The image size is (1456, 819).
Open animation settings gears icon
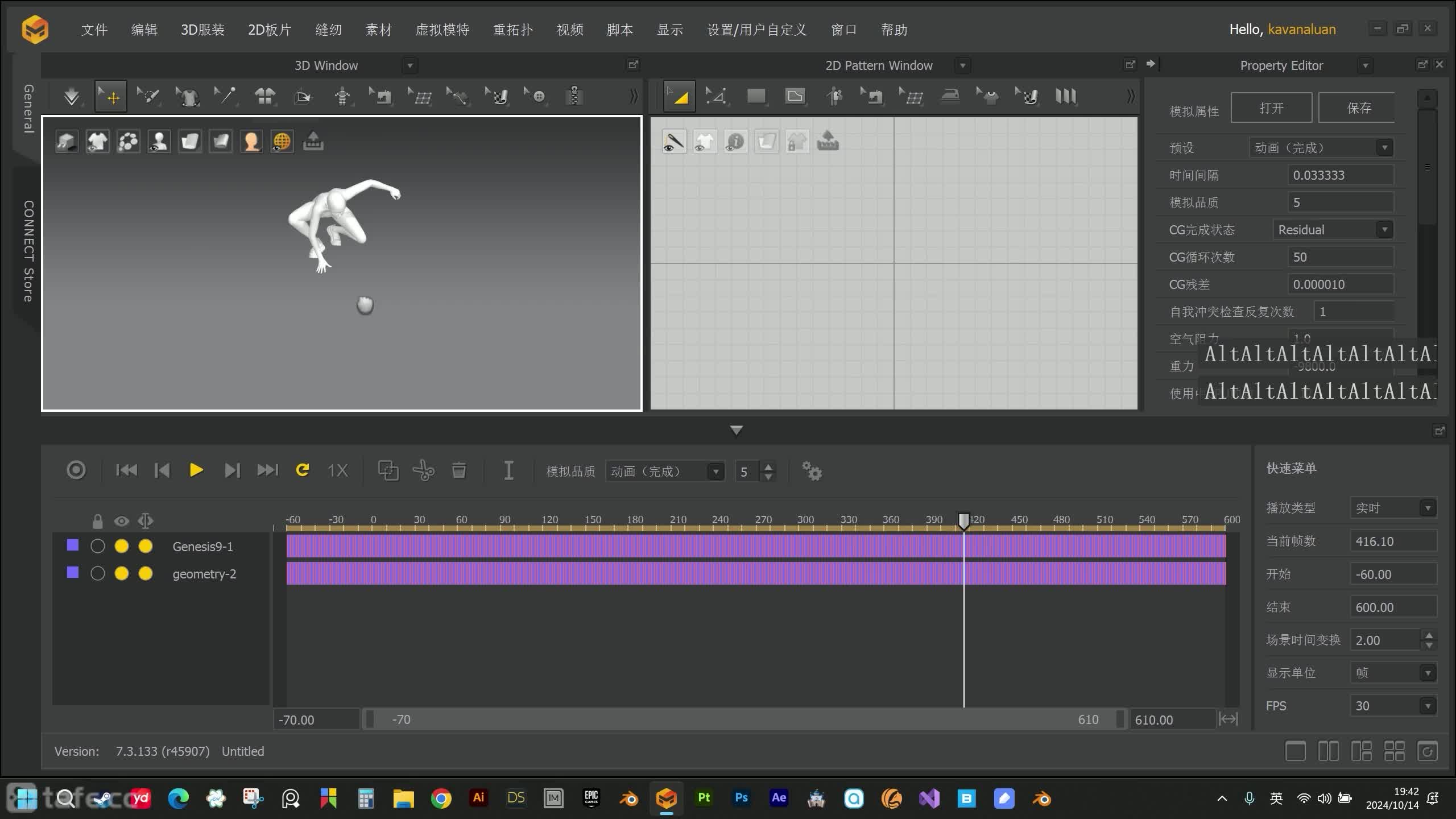click(812, 471)
